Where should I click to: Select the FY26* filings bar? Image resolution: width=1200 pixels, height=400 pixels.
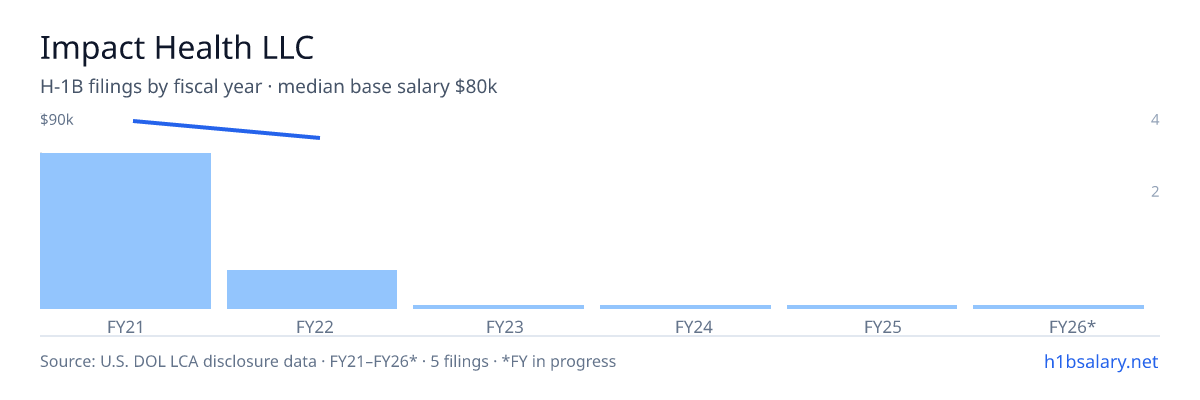(x=1058, y=306)
